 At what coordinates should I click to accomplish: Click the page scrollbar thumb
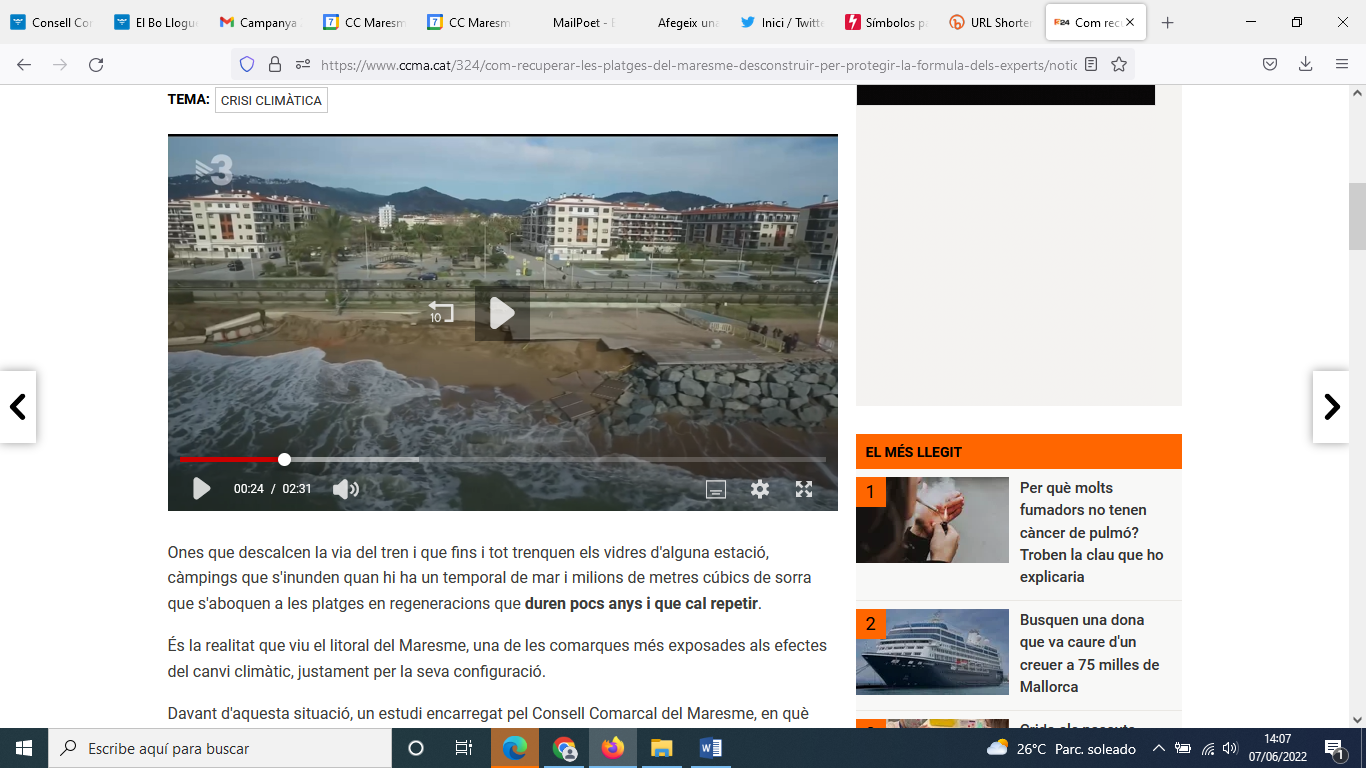click(1357, 216)
